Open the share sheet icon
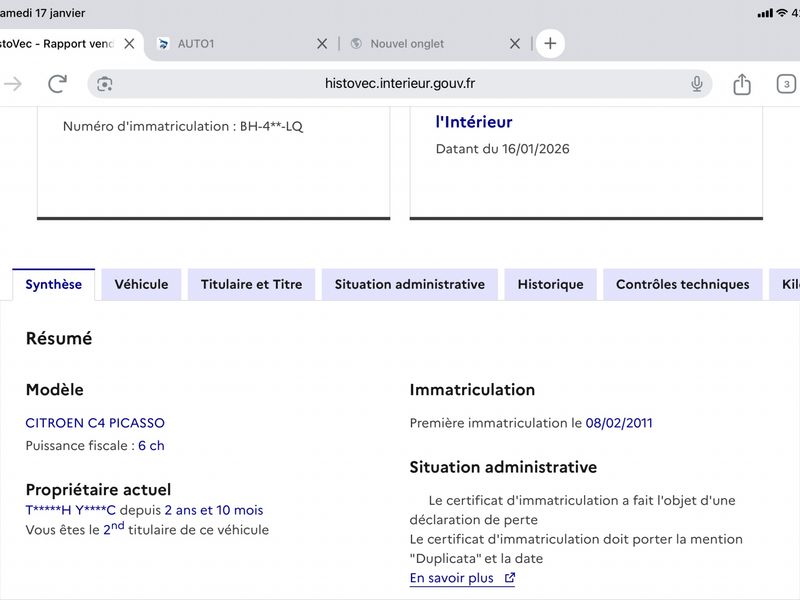 pyautogui.click(x=742, y=84)
